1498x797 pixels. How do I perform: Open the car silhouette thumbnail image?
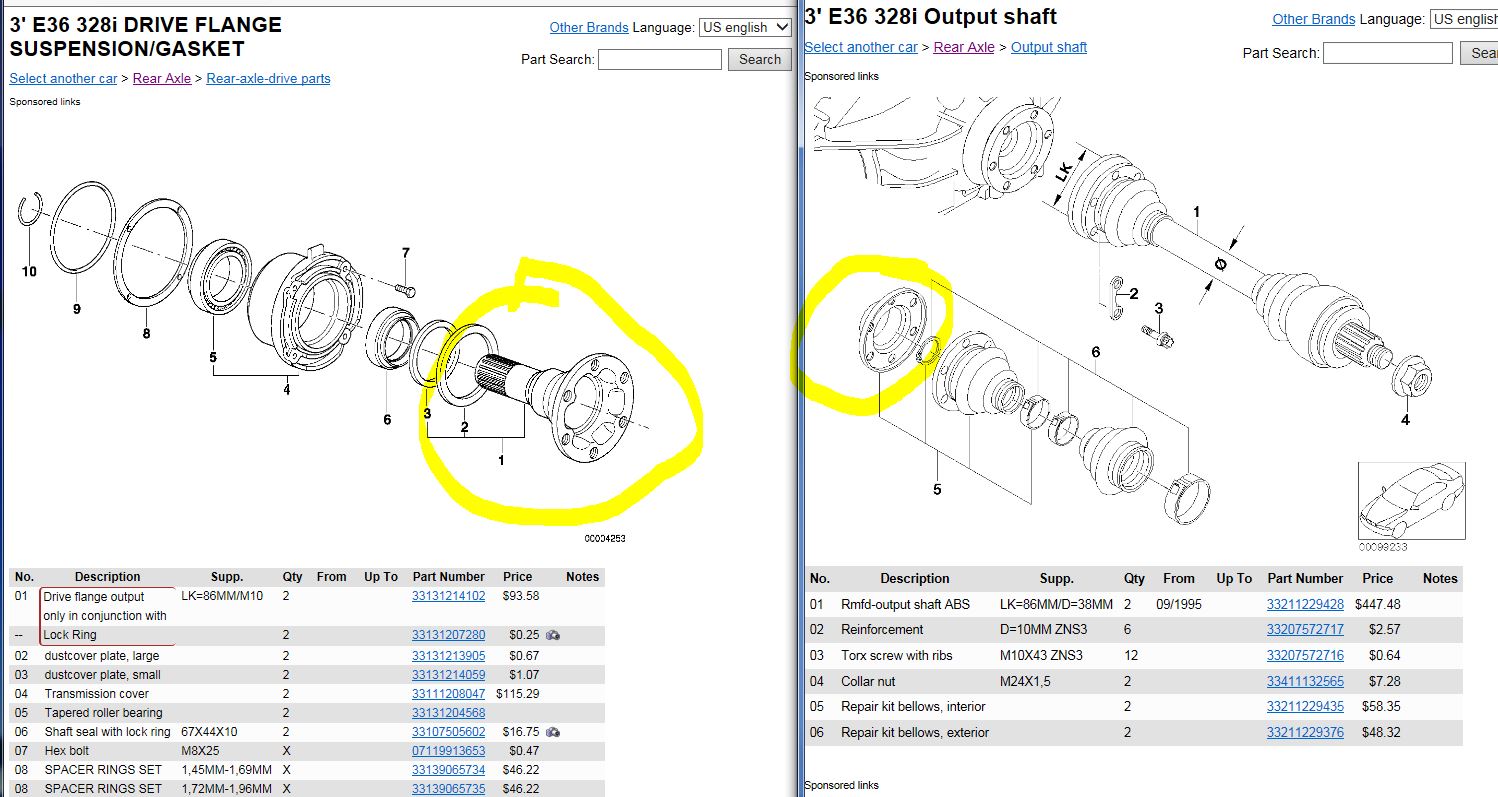click(x=1411, y=500)
